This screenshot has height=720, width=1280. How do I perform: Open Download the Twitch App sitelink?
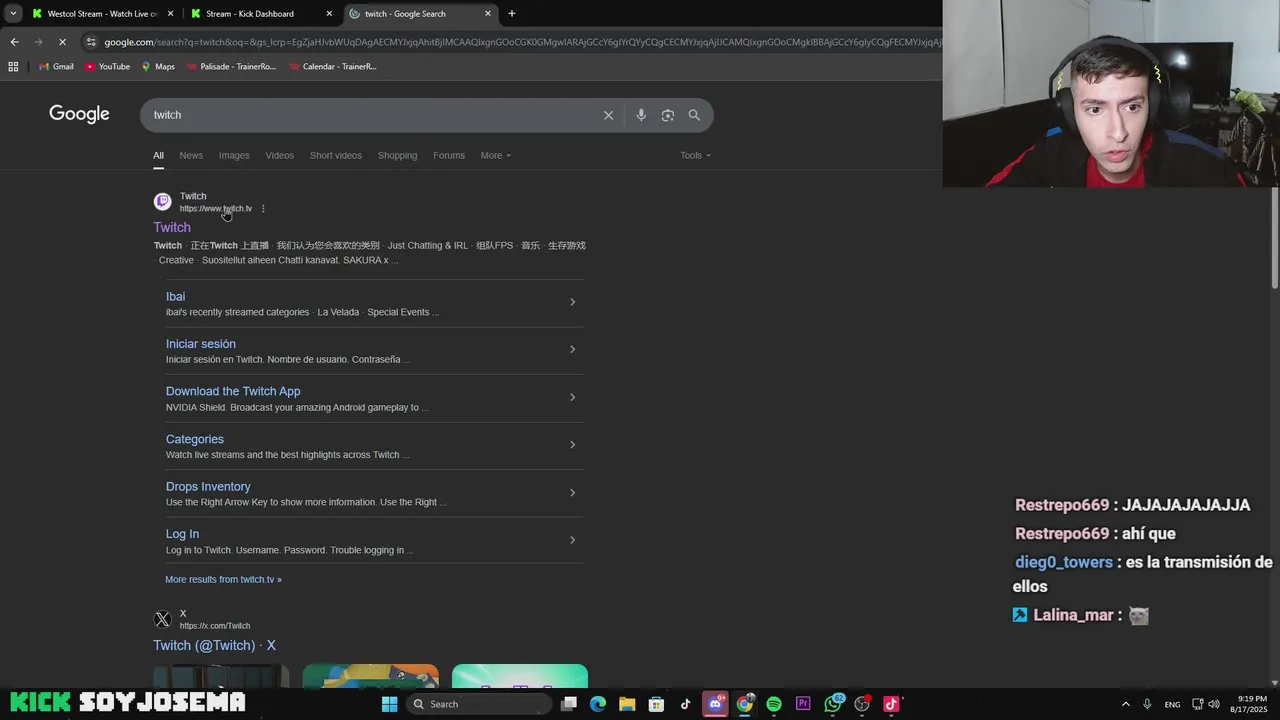pyautogui.click(x=233, y=391)
